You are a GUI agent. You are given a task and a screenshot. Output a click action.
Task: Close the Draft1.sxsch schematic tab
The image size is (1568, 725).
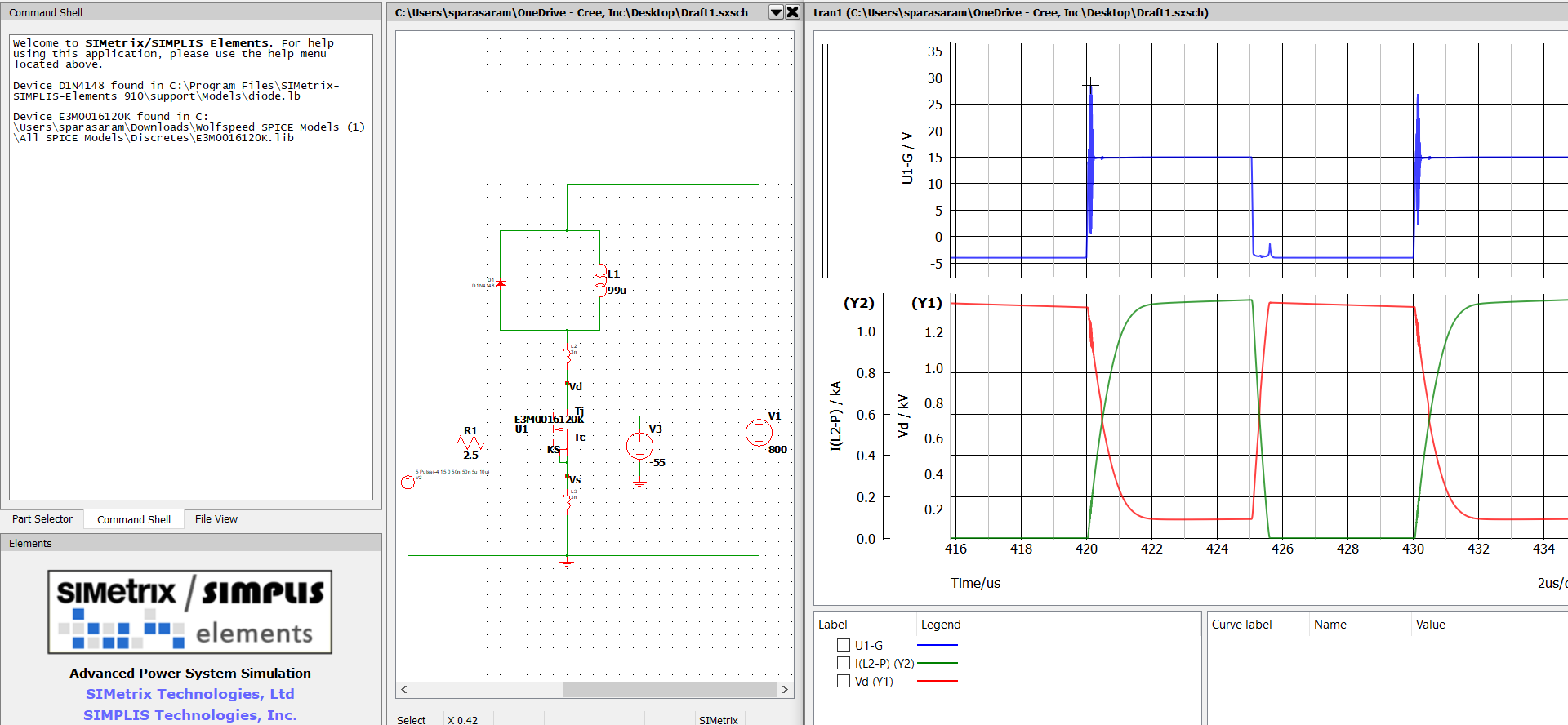[x=792, y=12]
